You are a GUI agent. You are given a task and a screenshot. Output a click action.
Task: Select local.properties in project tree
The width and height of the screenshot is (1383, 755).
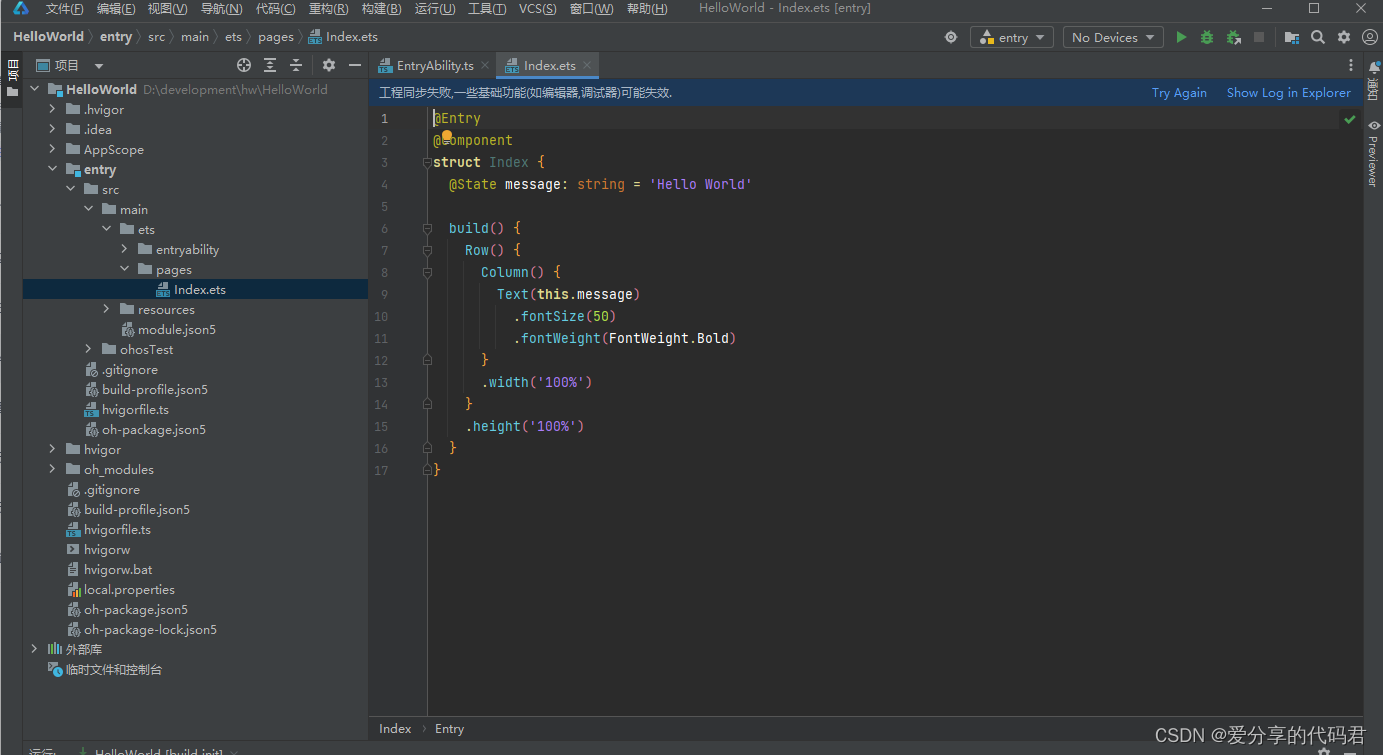pos(129,589)
